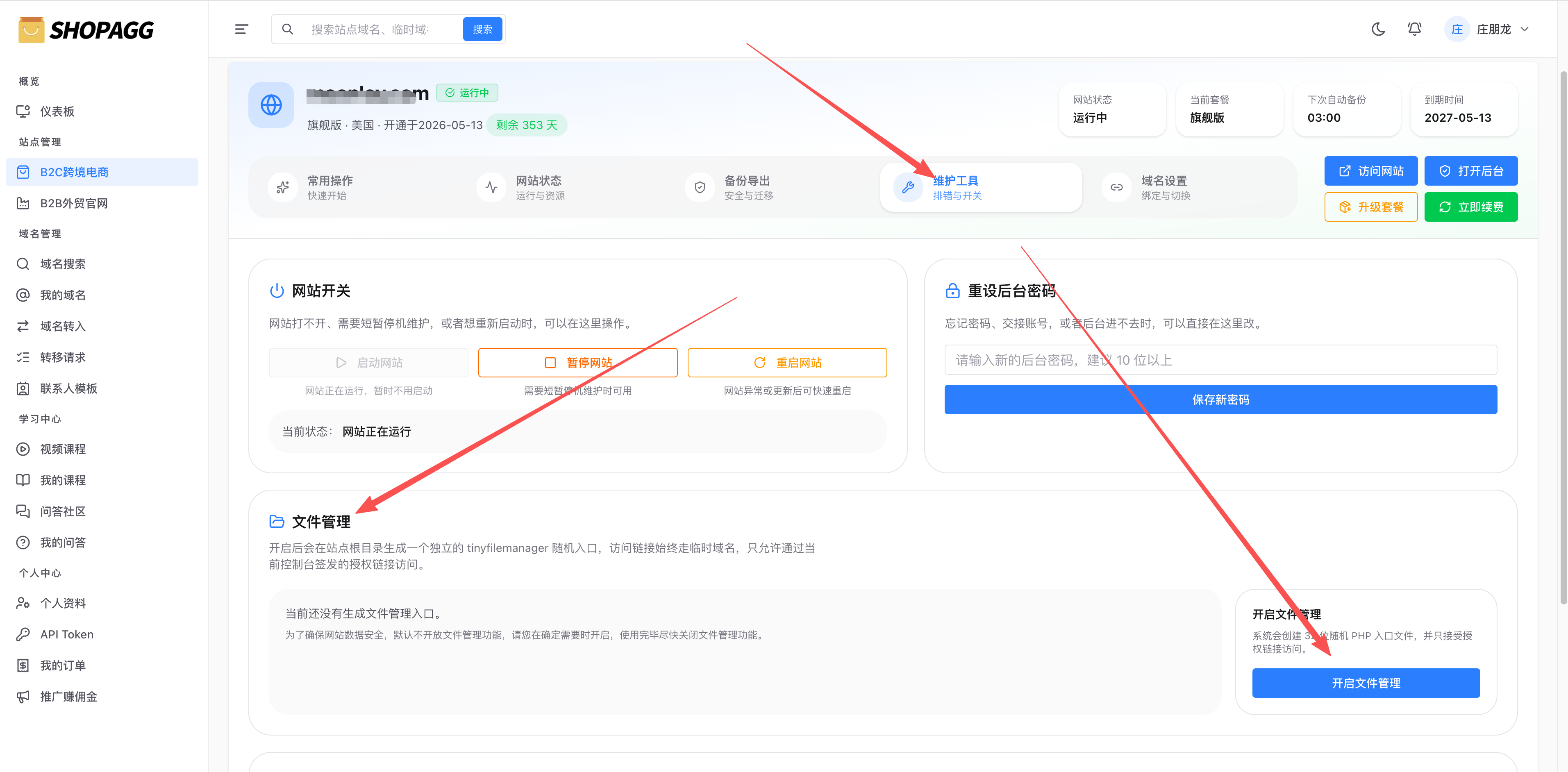Open 域名转入 sidebar entry
Screen dimensions: 1568x772
[x=102, y=326]
